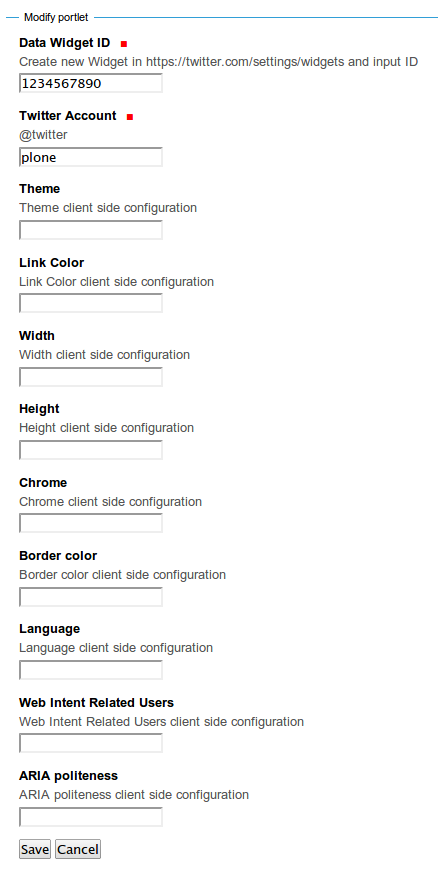Cancel the portlet modification
The width and height of the screenshot is (438, 878).
(78, 849)
